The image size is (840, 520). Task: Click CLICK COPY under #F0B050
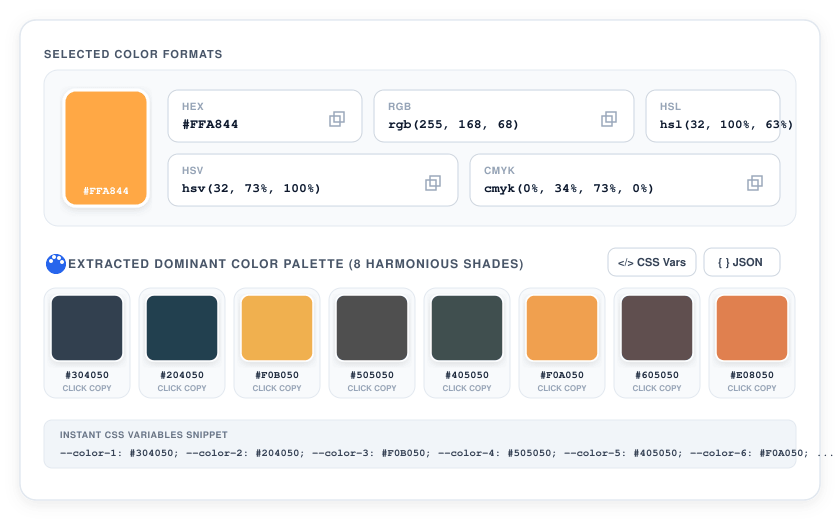coord(277,388)
